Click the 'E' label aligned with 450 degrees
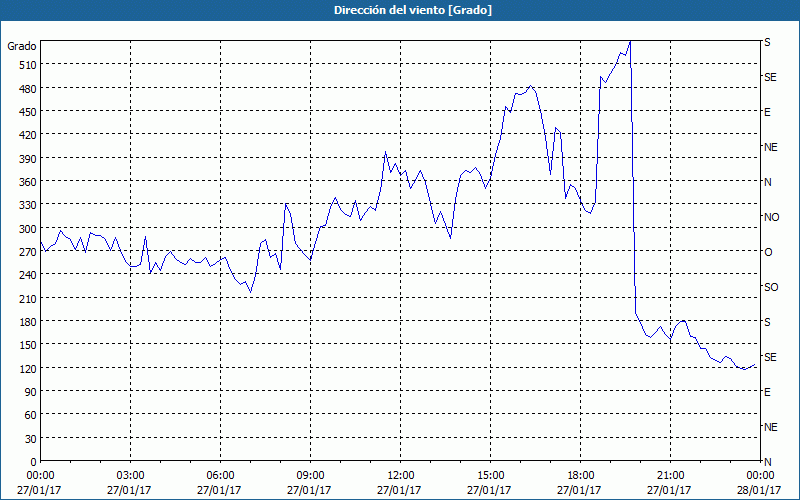The image size is (800, 500). click(x=767, y=112)
